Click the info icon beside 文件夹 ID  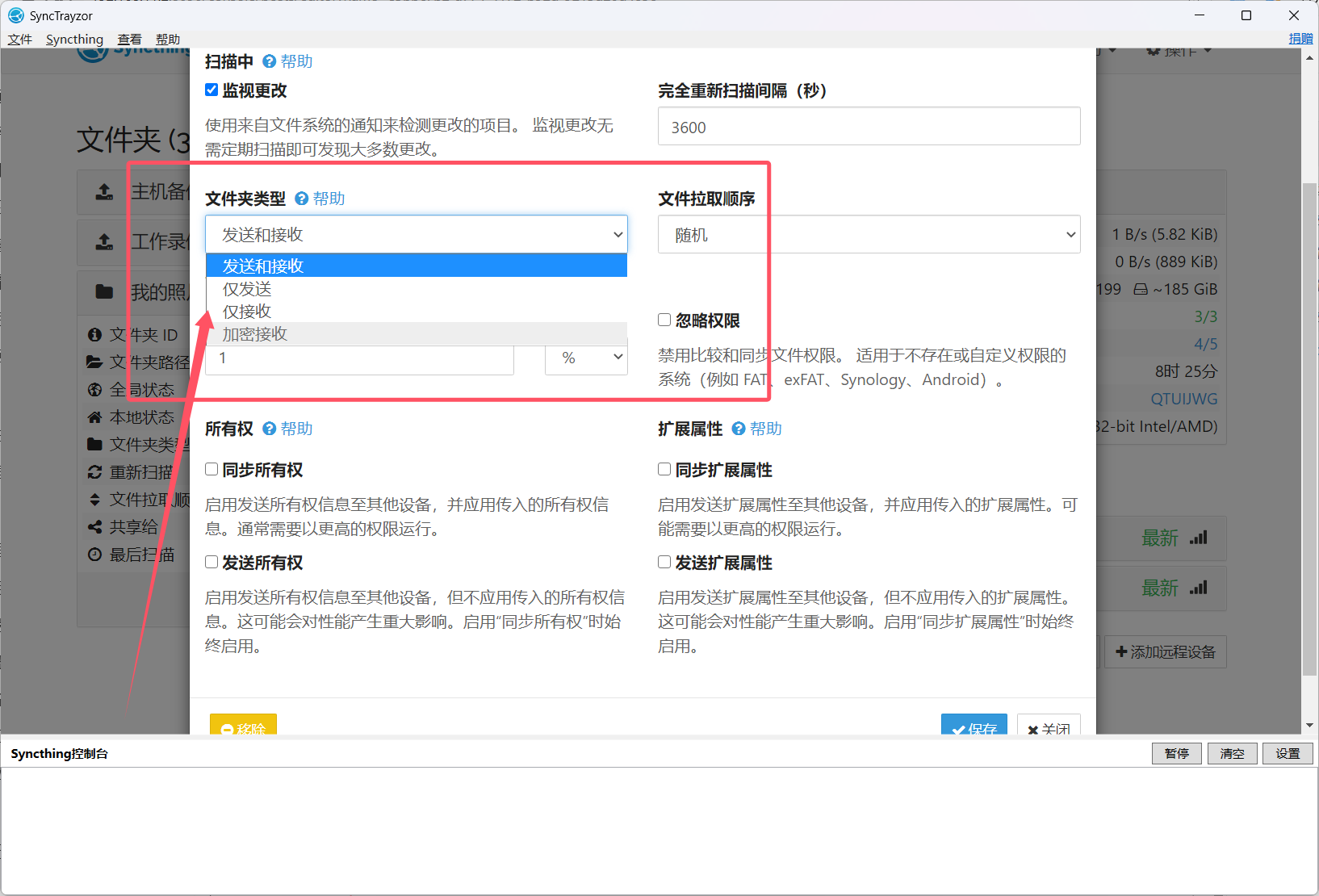point(94,335)
